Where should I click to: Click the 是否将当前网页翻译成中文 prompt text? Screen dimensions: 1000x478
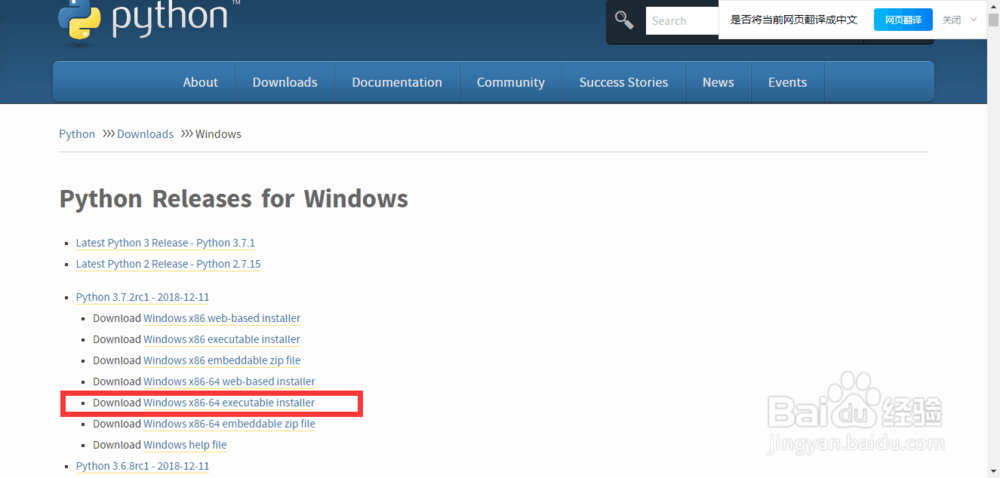(794, 20)
